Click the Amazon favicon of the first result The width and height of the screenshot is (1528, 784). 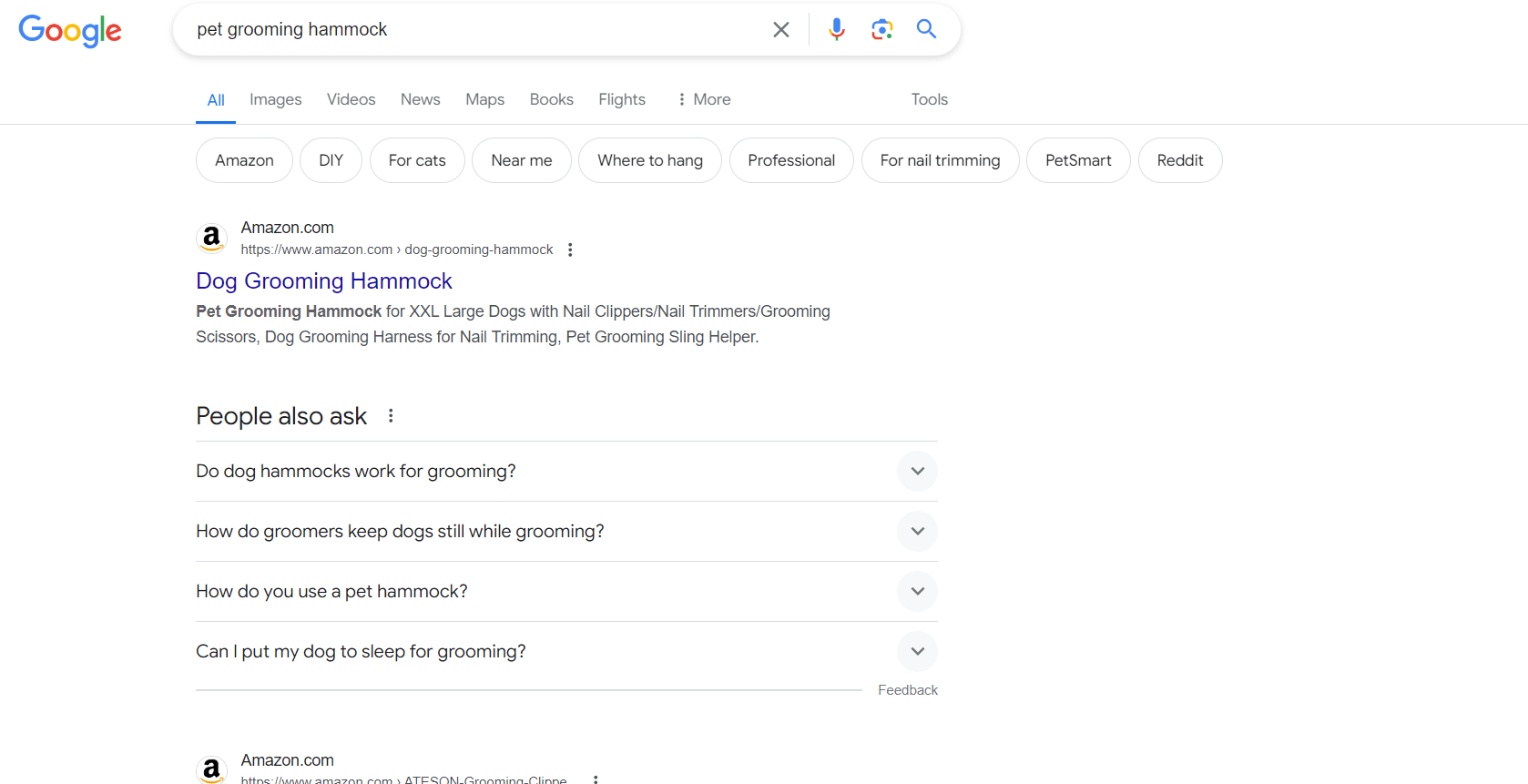point(211,239)
